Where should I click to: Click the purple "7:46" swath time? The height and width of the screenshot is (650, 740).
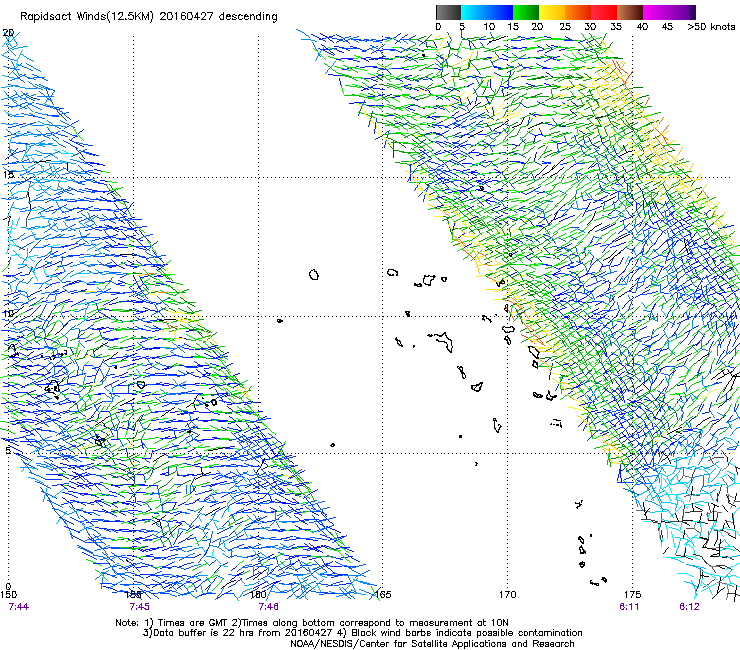(x=268, y=607)
